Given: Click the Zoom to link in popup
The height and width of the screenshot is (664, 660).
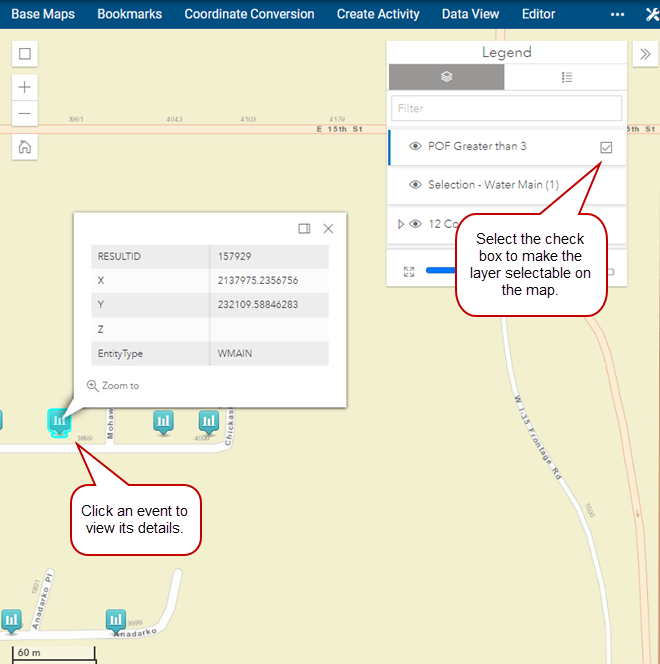Looking at the screenshot, I should tap(113, 385).
